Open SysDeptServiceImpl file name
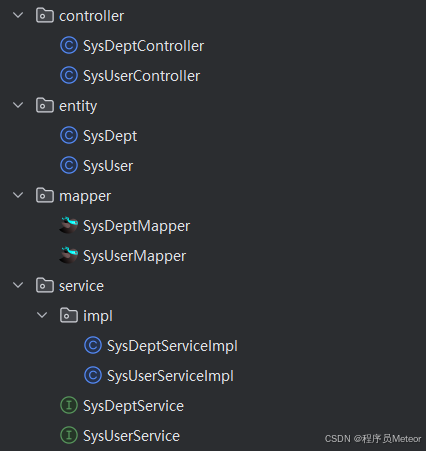The height and width of the screenshot is (451, 426). pos(172,346)
